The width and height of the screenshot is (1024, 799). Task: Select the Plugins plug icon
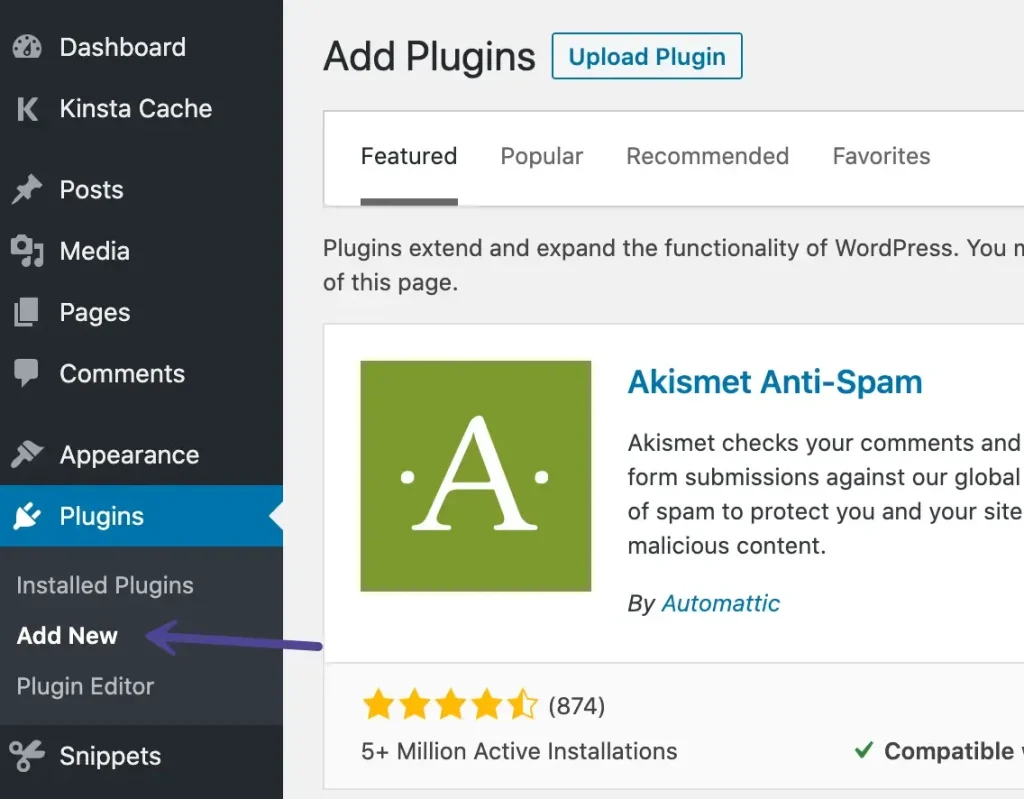(26, 516)
